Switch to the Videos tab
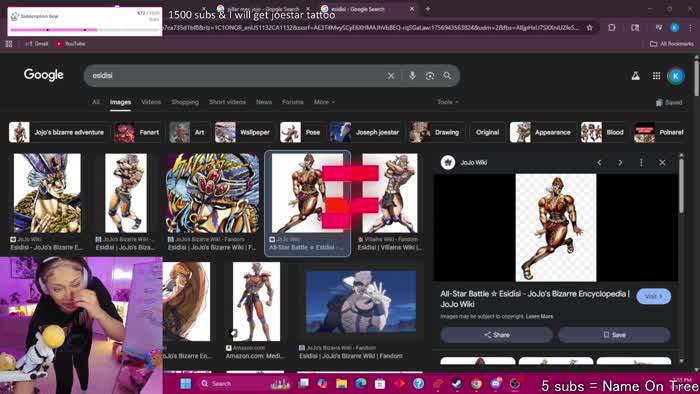 [151, 102]
